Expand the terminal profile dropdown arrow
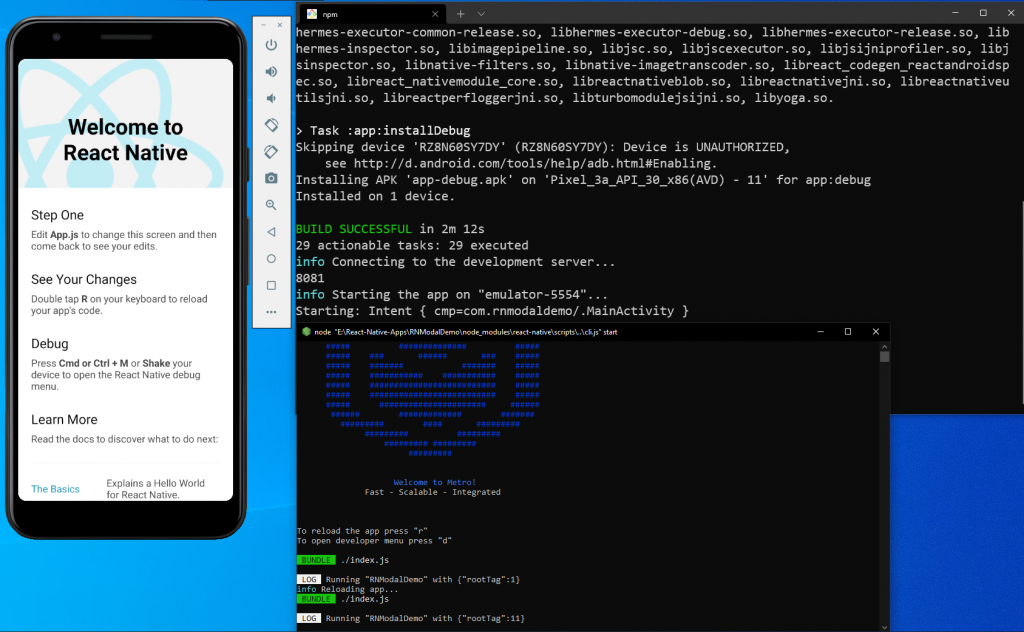The height and width of the screenshot is (632, 1024). pyautogui.click(x=481, y=14)
